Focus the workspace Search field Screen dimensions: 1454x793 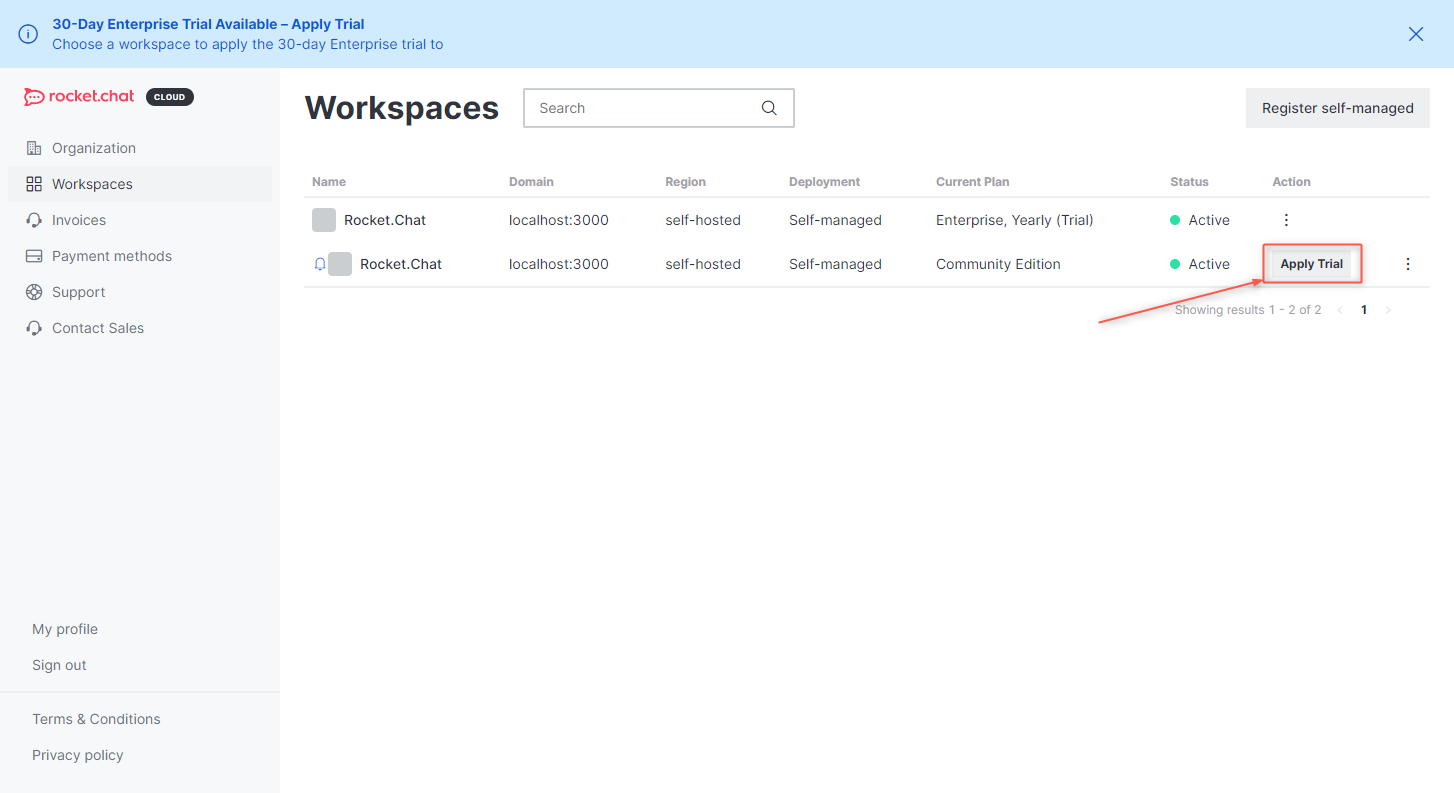pos(659,108)
